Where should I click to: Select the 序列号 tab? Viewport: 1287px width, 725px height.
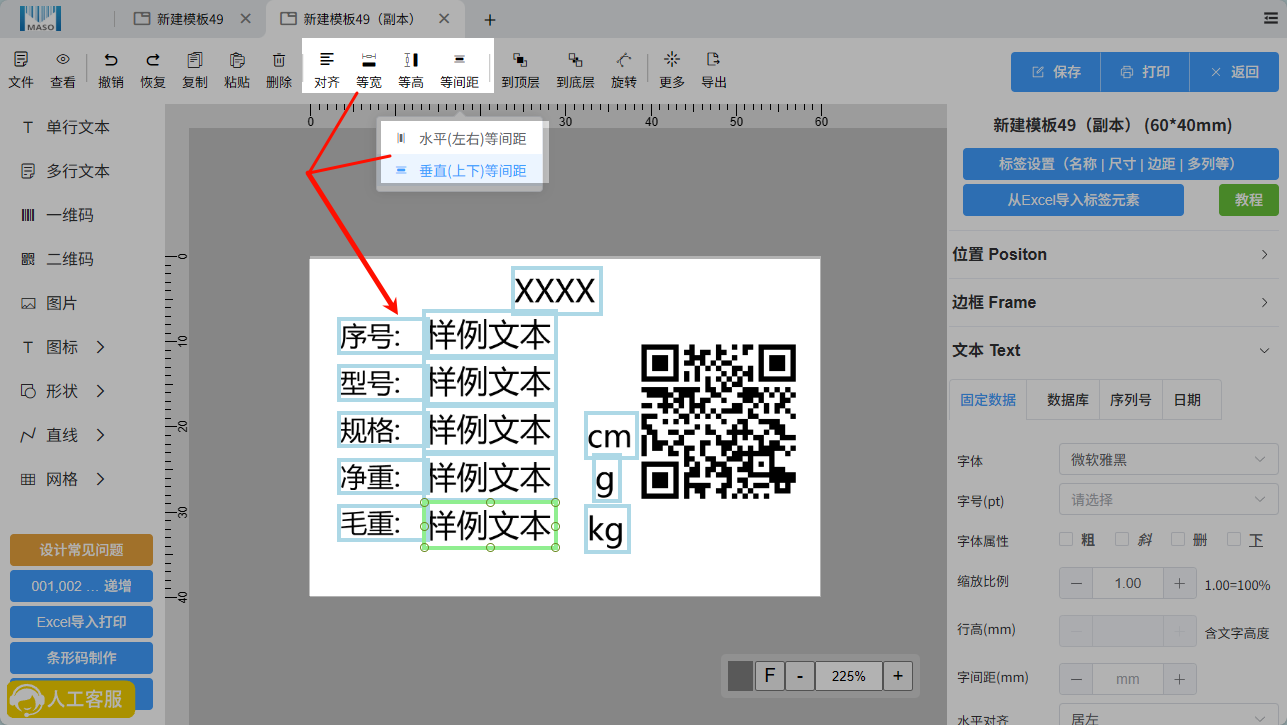click(x=1130, y=399)
